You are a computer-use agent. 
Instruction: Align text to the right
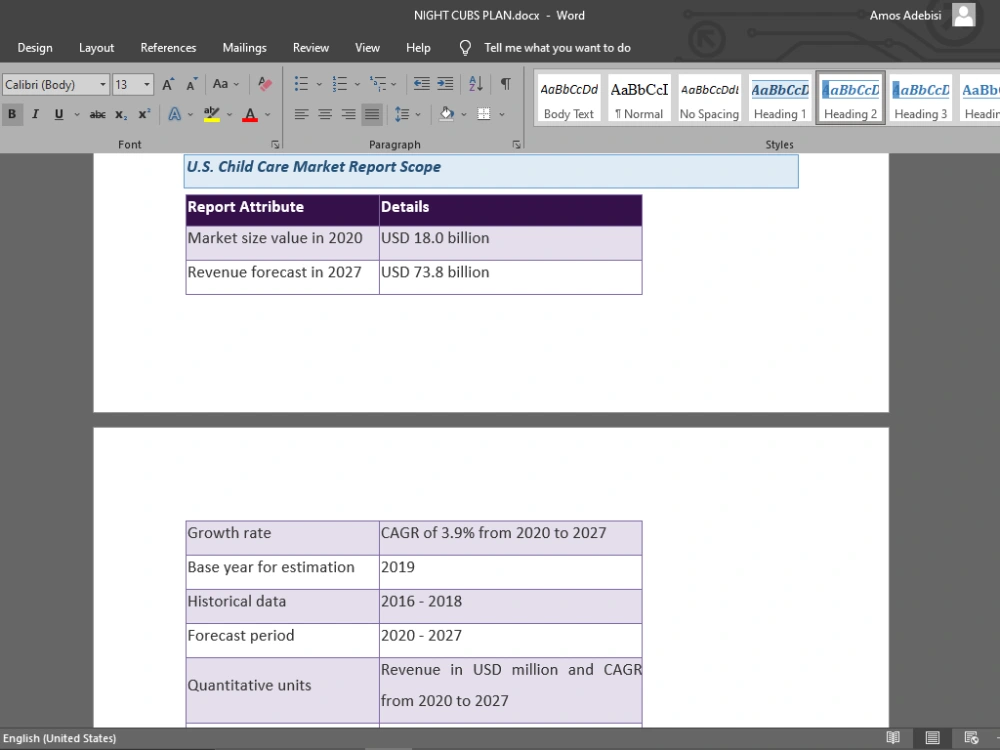[348, 115]
